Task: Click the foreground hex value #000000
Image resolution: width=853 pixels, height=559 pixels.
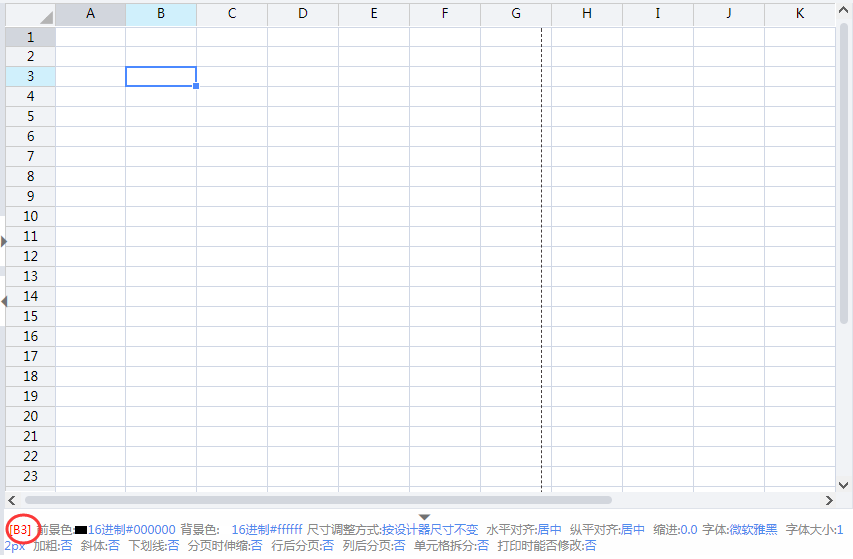Action: click(x=132, y=530)
